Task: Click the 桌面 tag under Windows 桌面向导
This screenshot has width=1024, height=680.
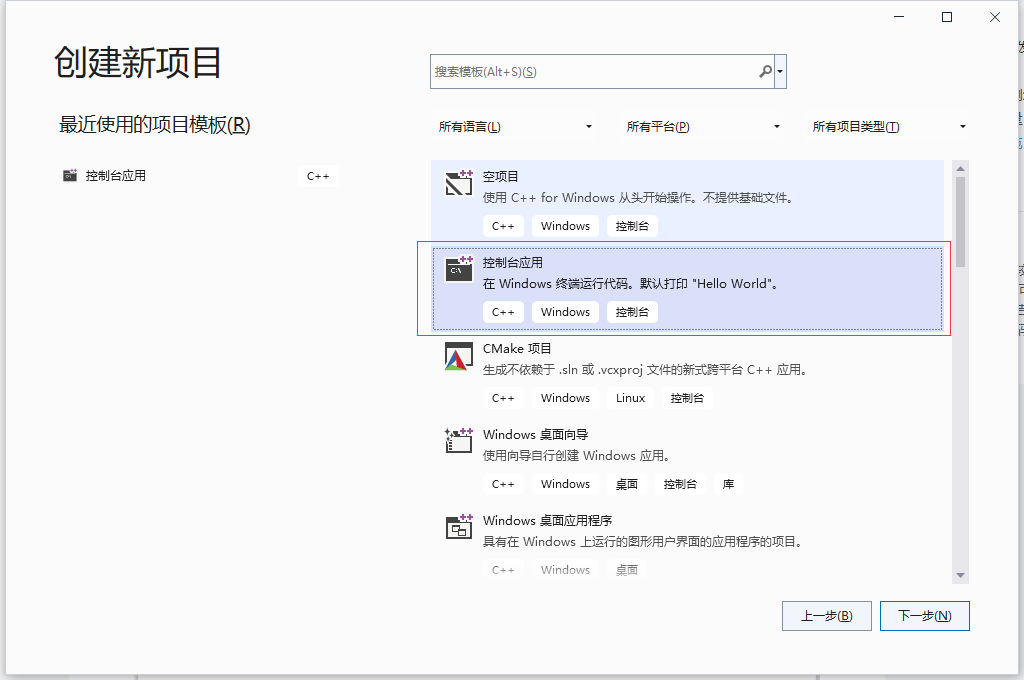Action: point(627,484)
